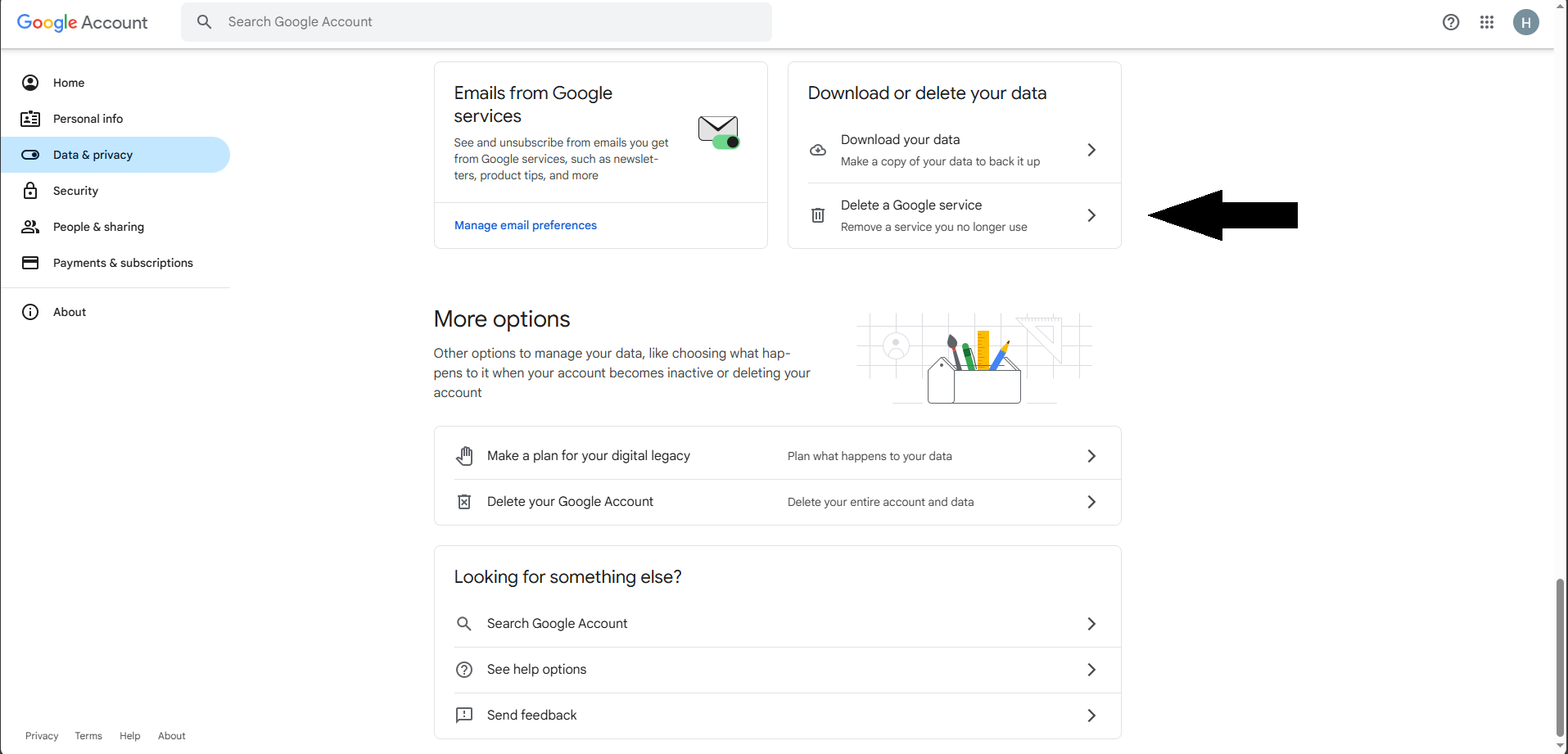Click the magnifier icon beside Search Google Account row
Viewport: 1568px width, 754px height.
[464, 624]
